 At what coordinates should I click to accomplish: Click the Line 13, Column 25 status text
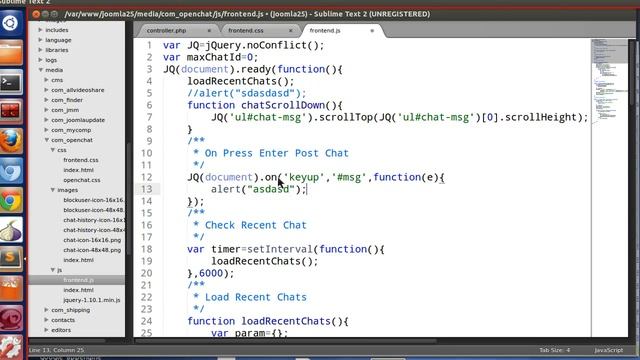pos(57,350)
